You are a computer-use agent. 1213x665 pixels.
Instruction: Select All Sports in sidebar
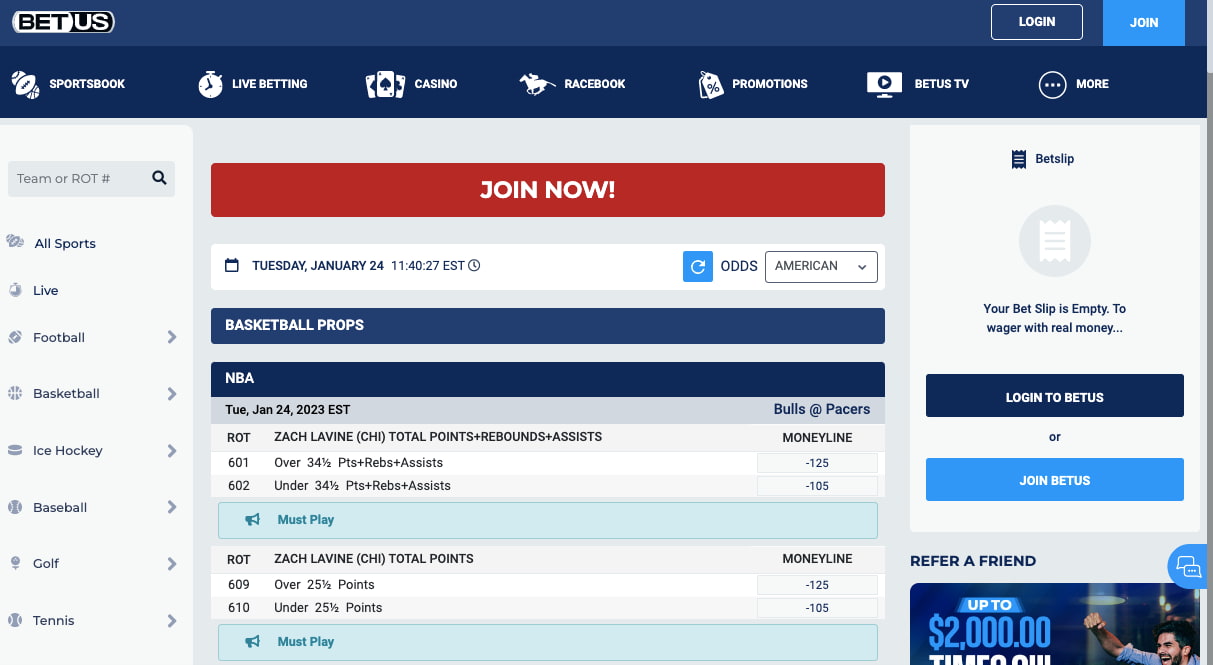pyautogui.click(x=65, y=243)
